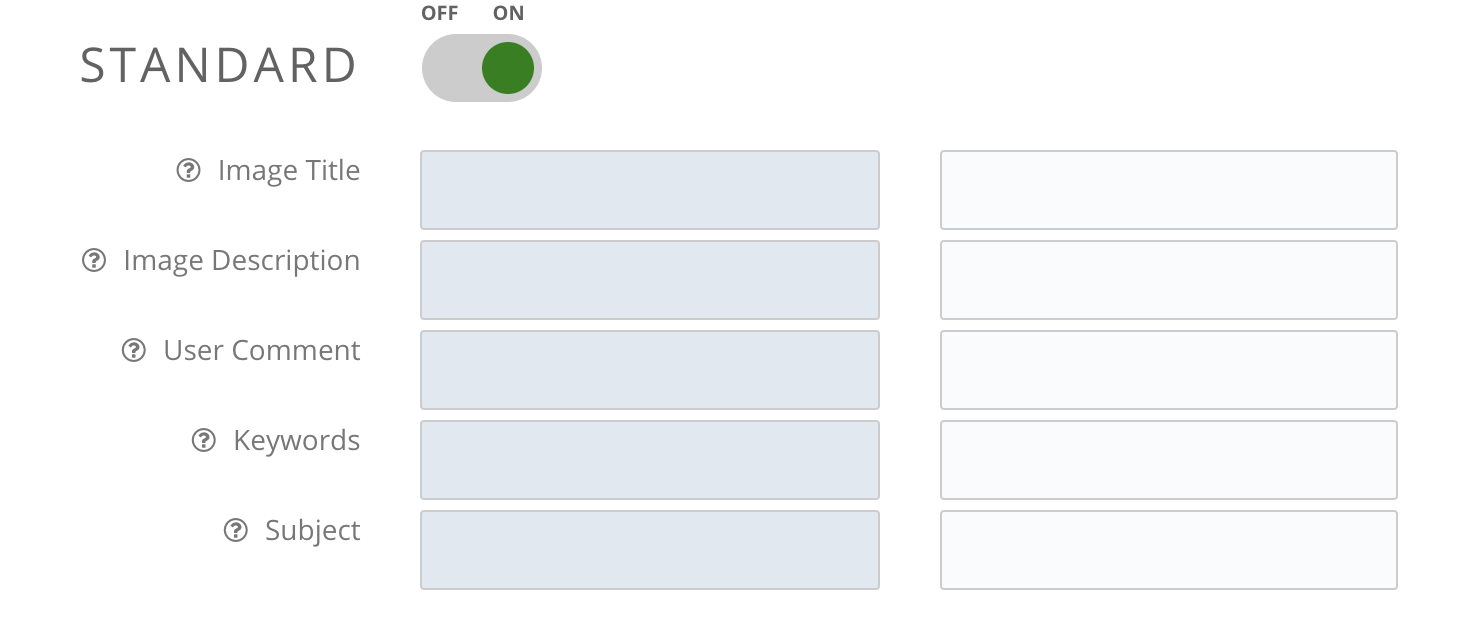Select the white Keywords field on right
The height and width of the screenshot is (638, 1474).
1169,460
